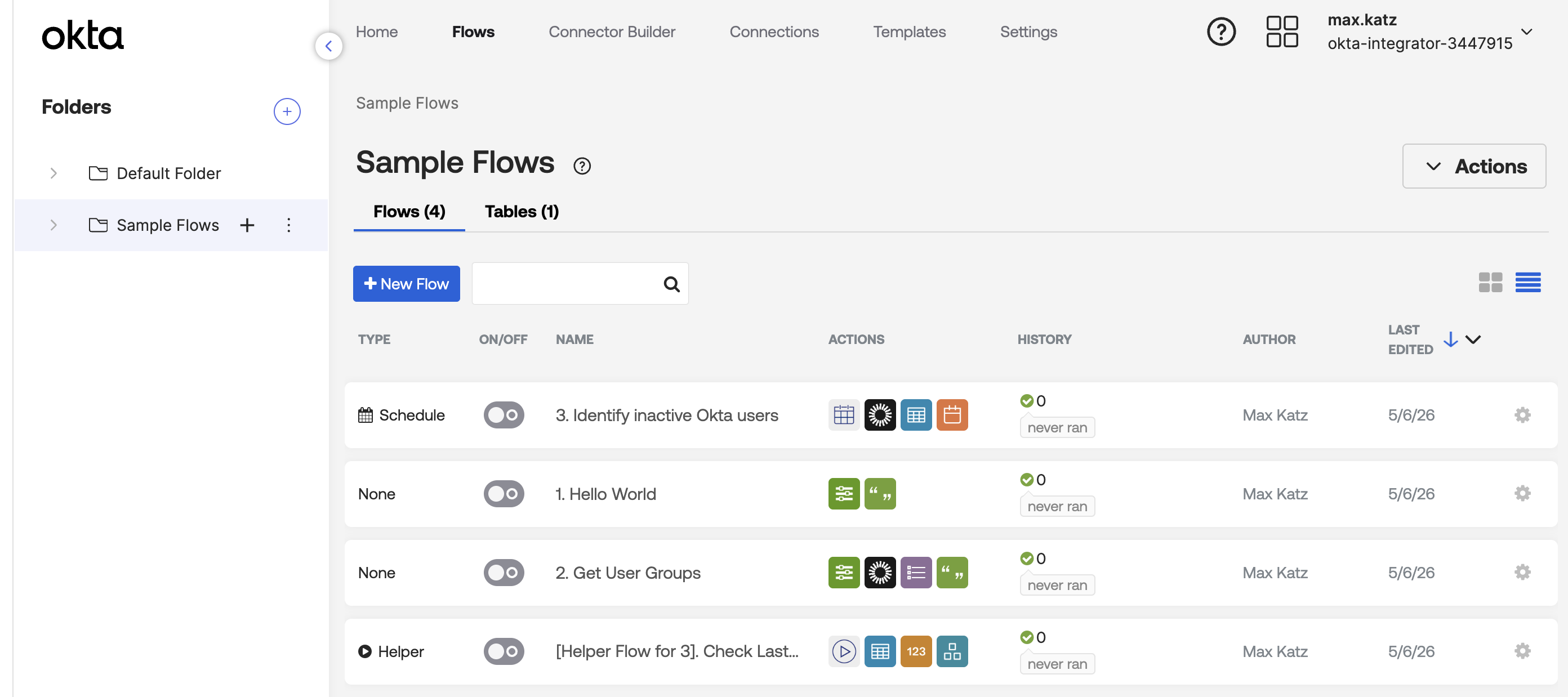The width and height of the screenshot is (1568, 697).
Task: Open the Actions dropdown
Action: [1473, 166]
